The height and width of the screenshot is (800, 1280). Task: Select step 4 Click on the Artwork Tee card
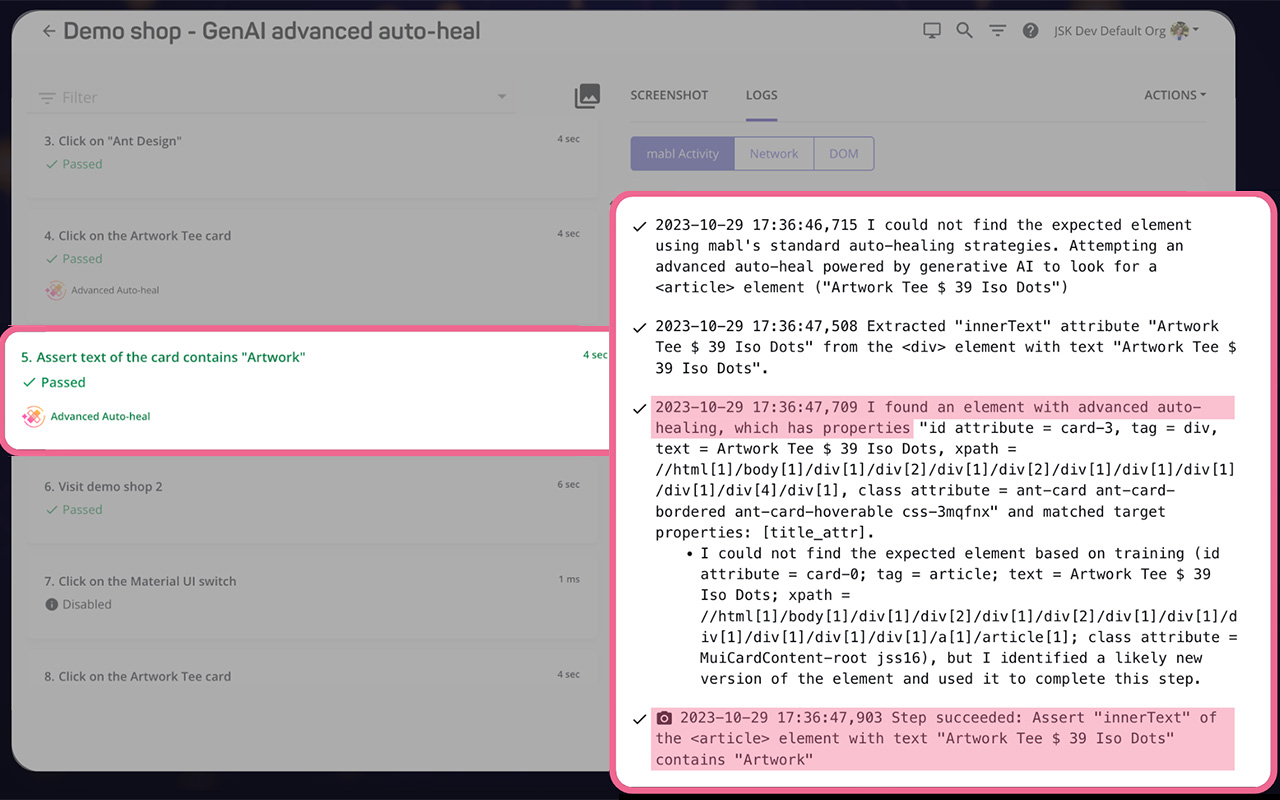145,236
